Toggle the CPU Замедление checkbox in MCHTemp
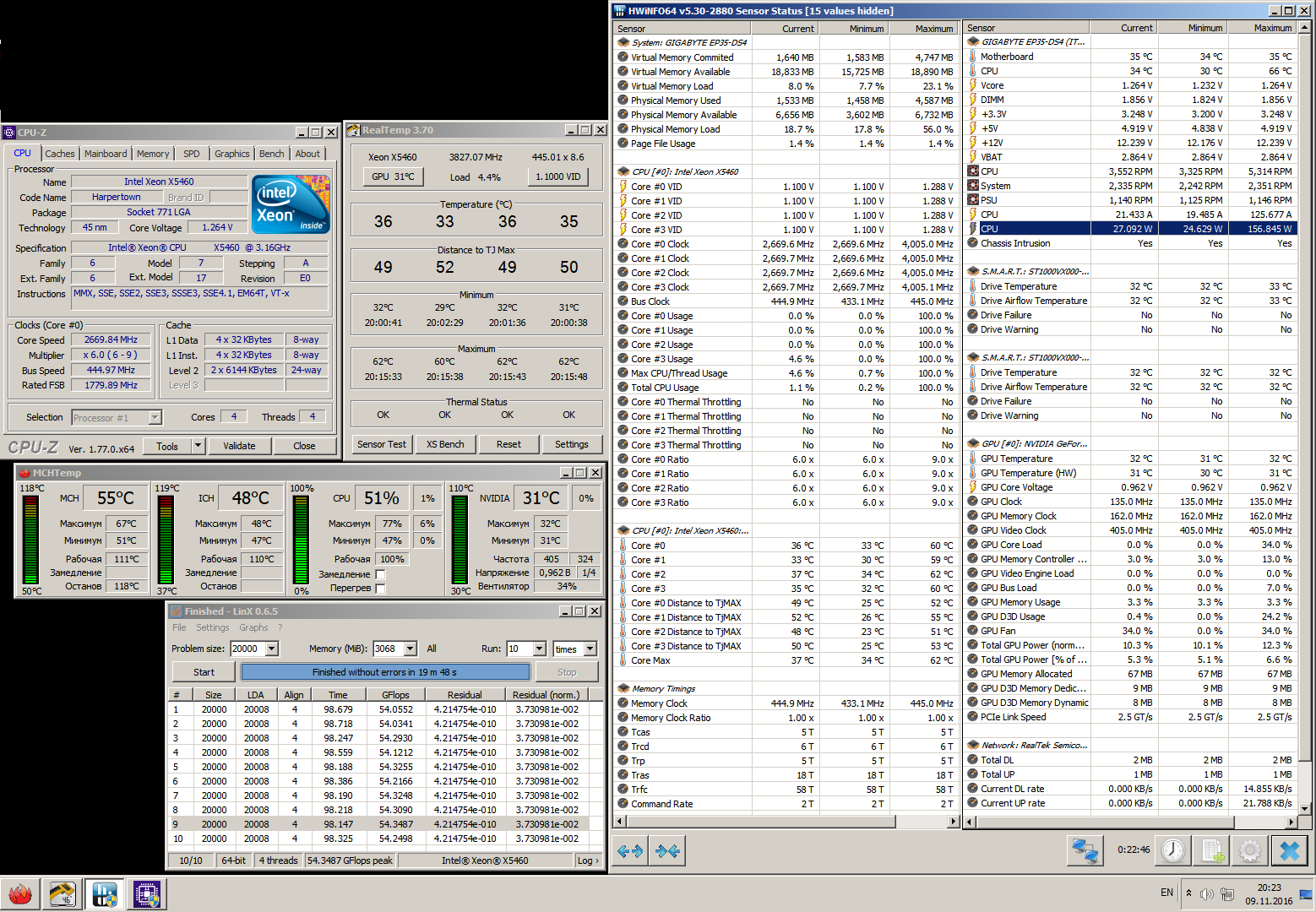The height and width of the screenshot is (912, 1316). pos(380,574)
